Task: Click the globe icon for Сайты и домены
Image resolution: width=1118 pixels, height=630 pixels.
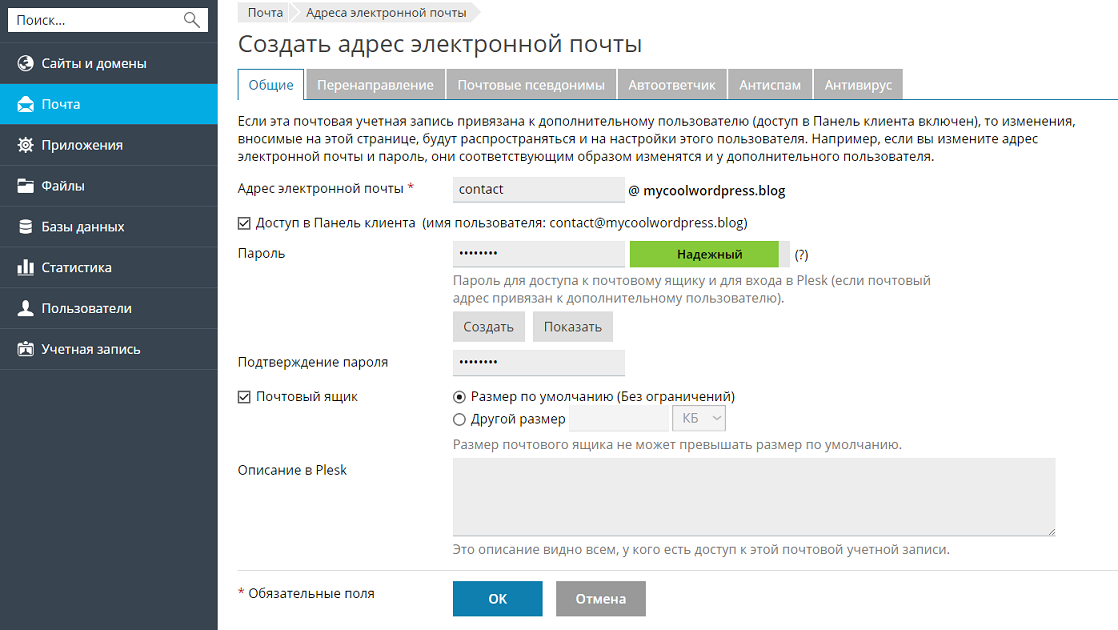Action: tap(26, 63)
